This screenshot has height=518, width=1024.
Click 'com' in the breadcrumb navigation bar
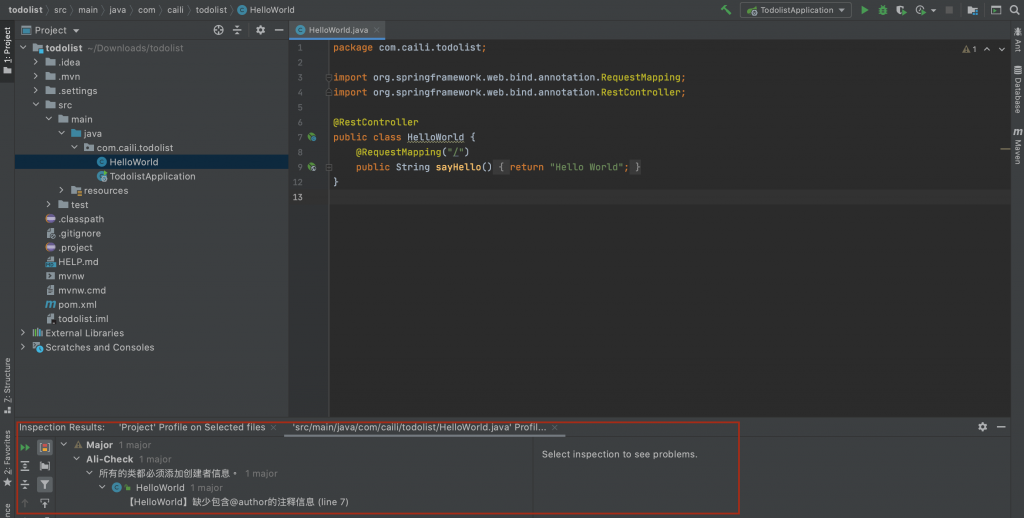146,10
